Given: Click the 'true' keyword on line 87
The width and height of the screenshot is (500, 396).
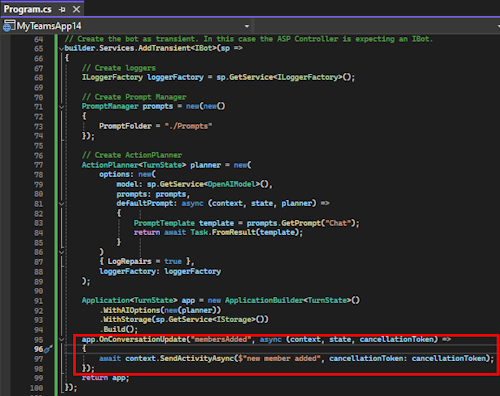Looking at the screenshot, I should 173,261.
